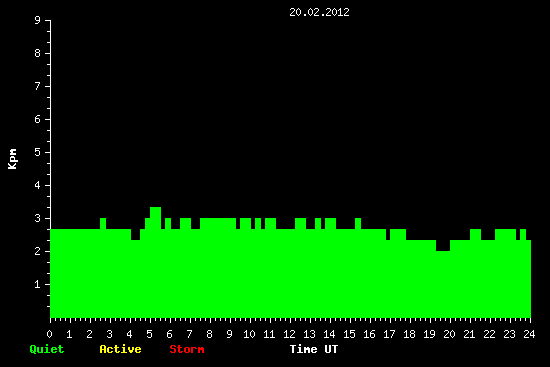Click hour 21 on the time axis
Viewport: 550px width, 367px height.
click(x=469, y=334)
